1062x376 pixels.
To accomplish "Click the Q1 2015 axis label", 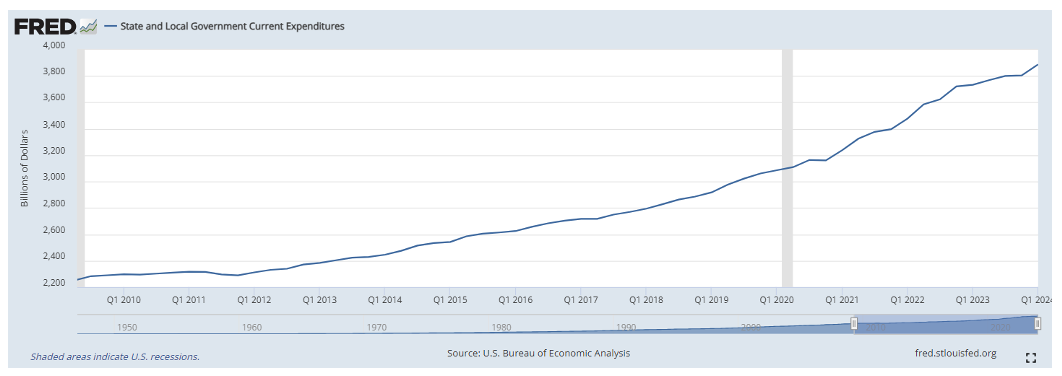I will click(450, 299).
